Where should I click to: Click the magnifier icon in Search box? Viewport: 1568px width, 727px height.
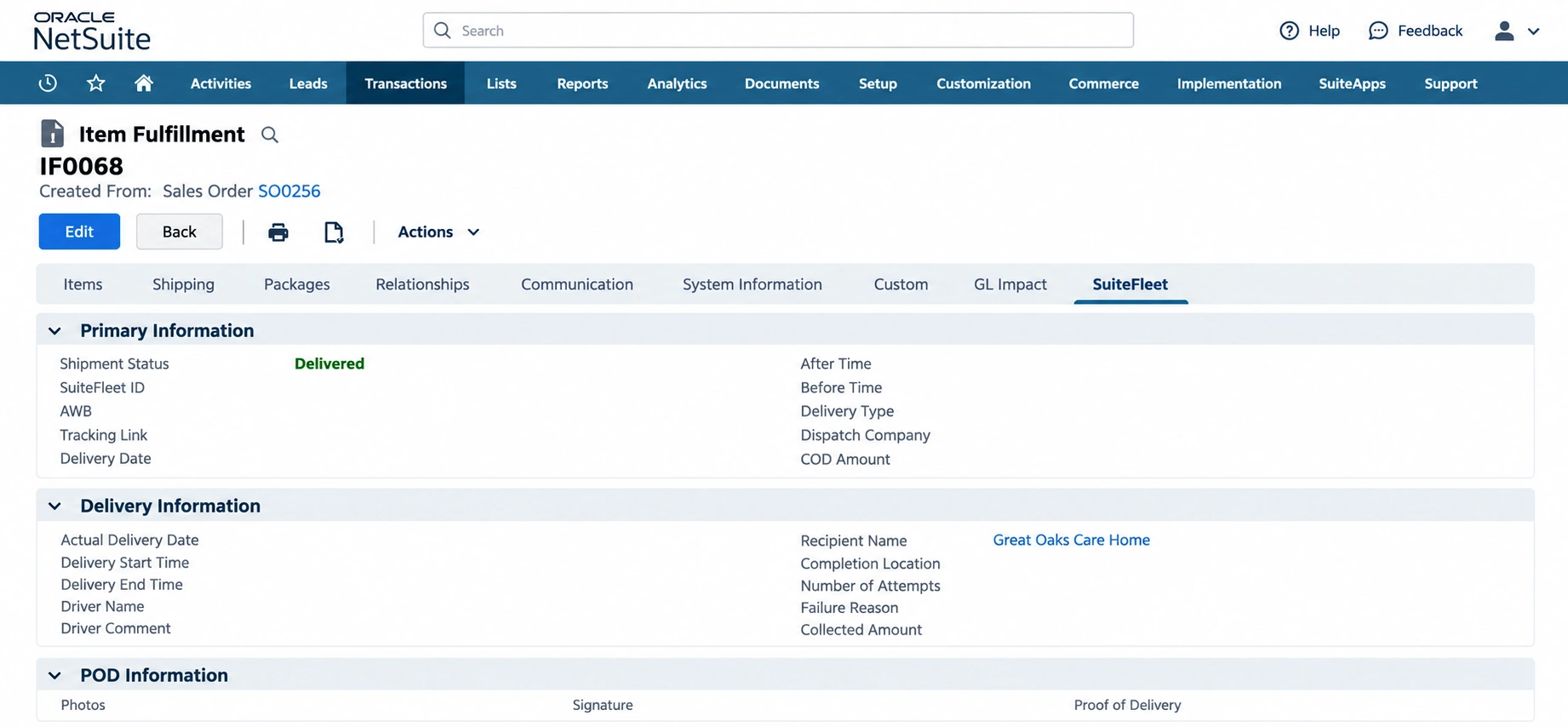coord(442,31)
